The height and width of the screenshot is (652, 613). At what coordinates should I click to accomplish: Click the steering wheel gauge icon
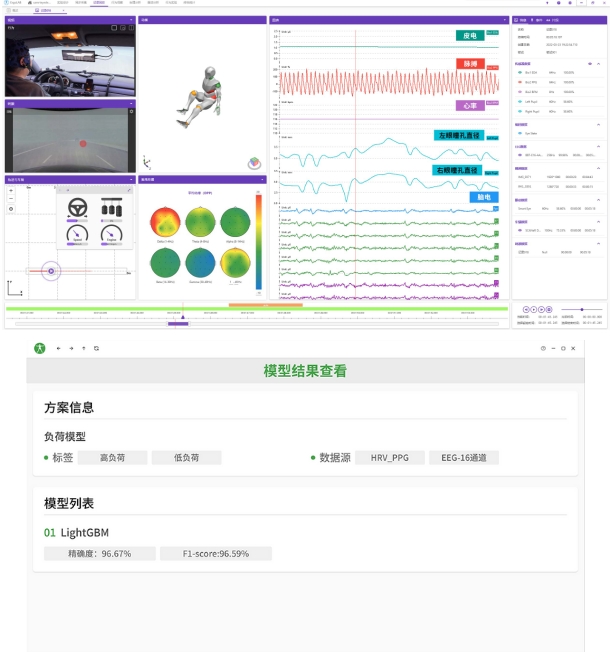tap(78, 208)
